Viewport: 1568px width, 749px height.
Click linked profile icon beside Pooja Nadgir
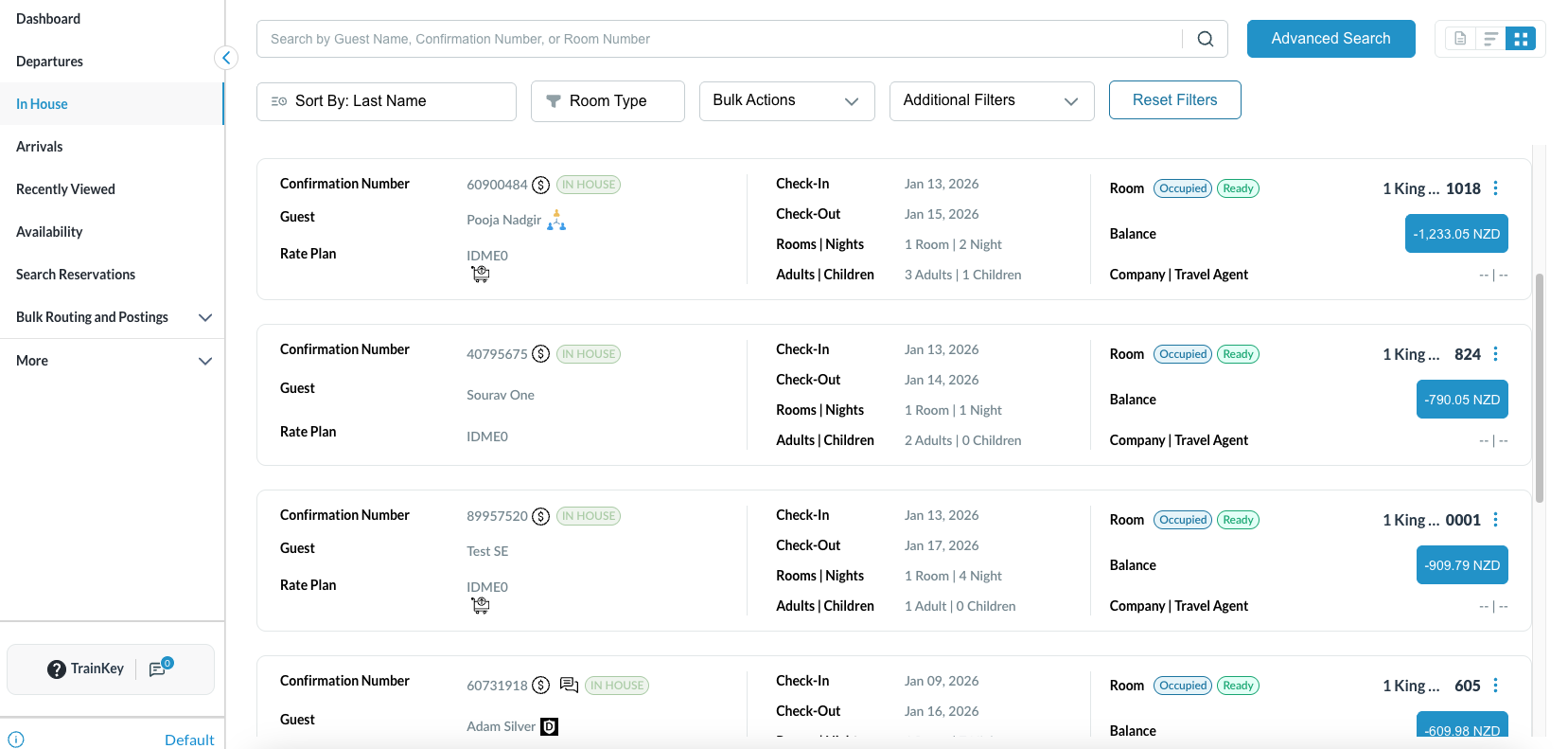556,221
